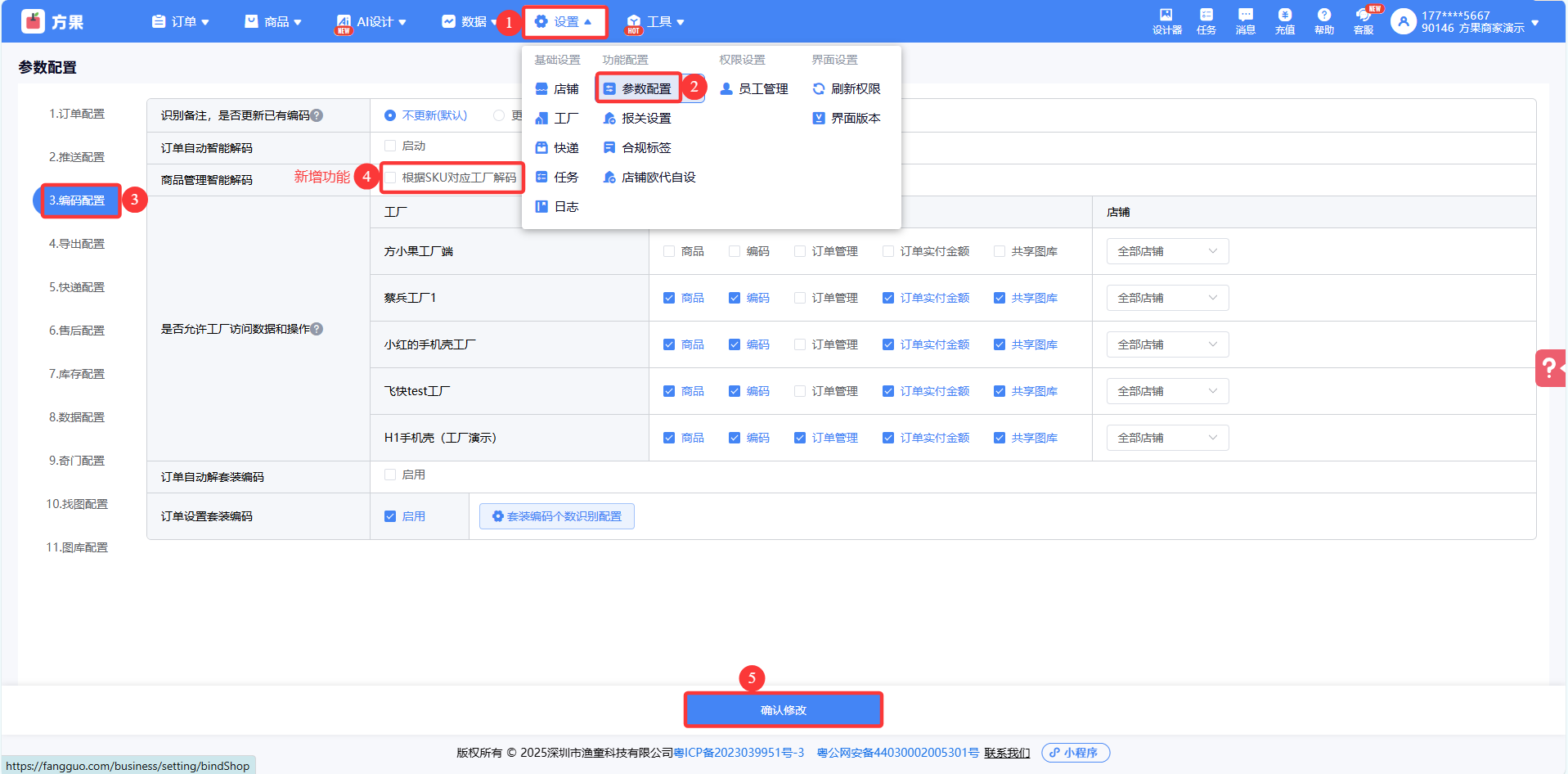
Task: Expand 全部店铺 dropdown for 方小果工厂端
Action: (x=1167, y=251)
